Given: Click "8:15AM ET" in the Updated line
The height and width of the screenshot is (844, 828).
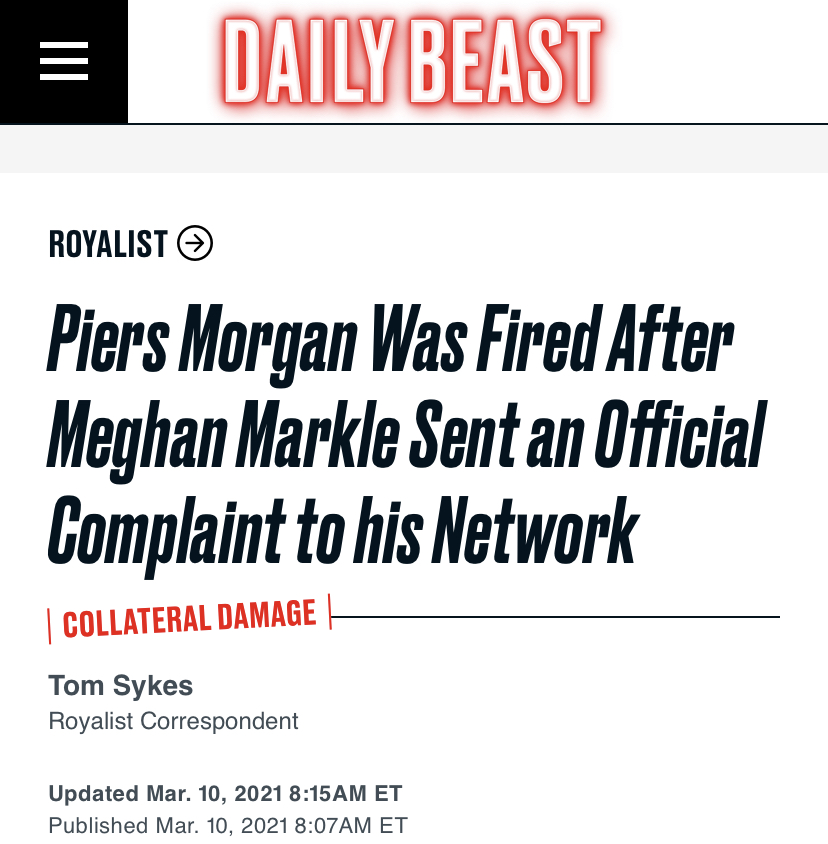Looking at the screenshot, I should pos(345,794).
